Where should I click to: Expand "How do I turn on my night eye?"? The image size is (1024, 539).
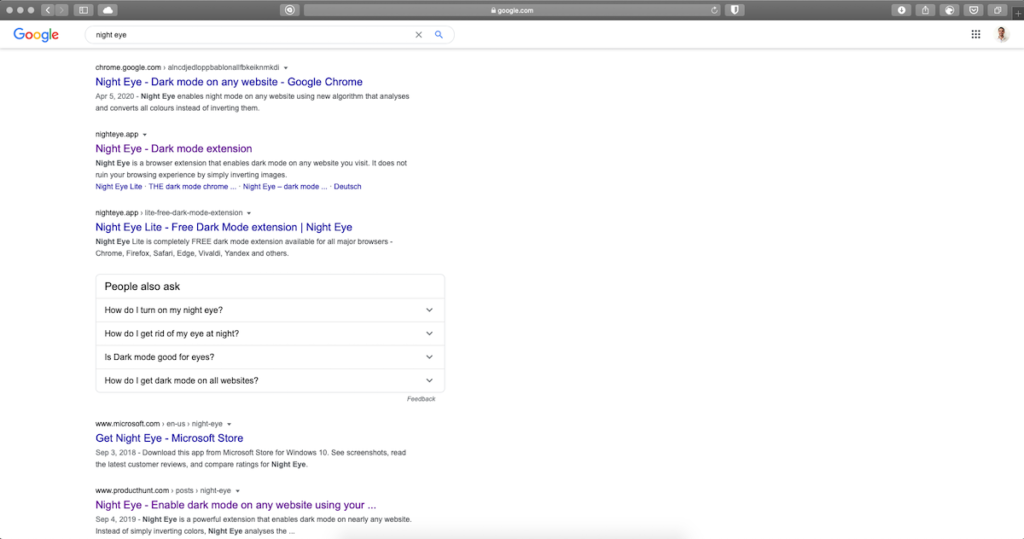click(x=270, y=310)
